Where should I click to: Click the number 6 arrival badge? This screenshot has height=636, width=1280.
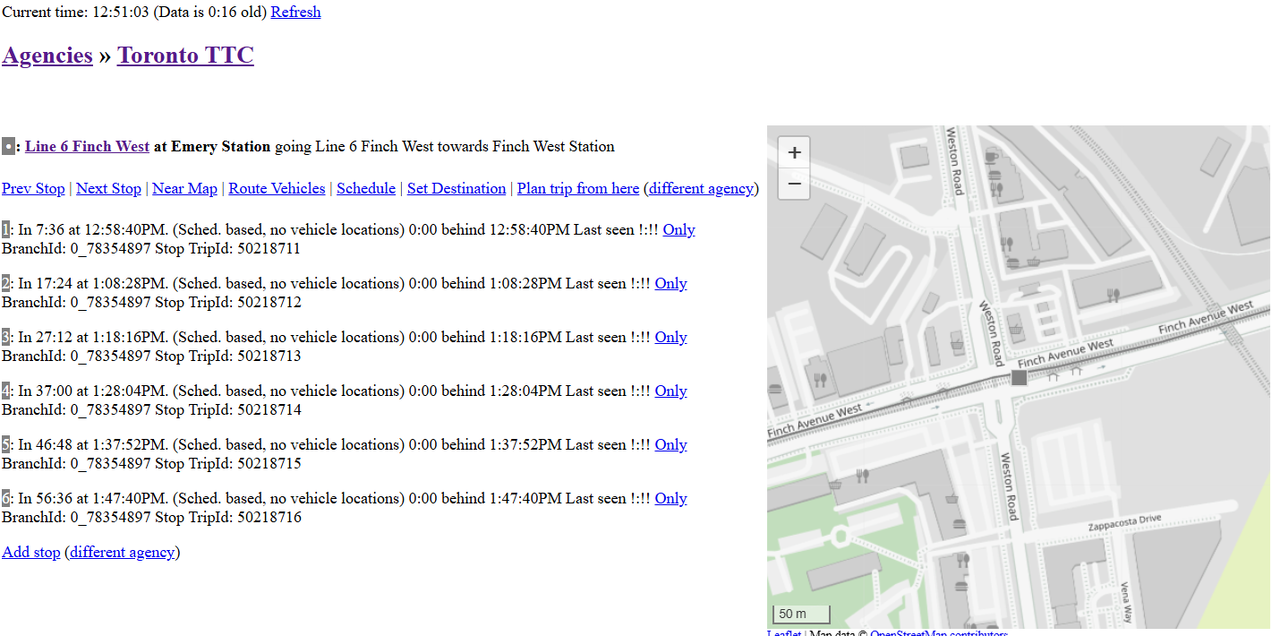6,499
